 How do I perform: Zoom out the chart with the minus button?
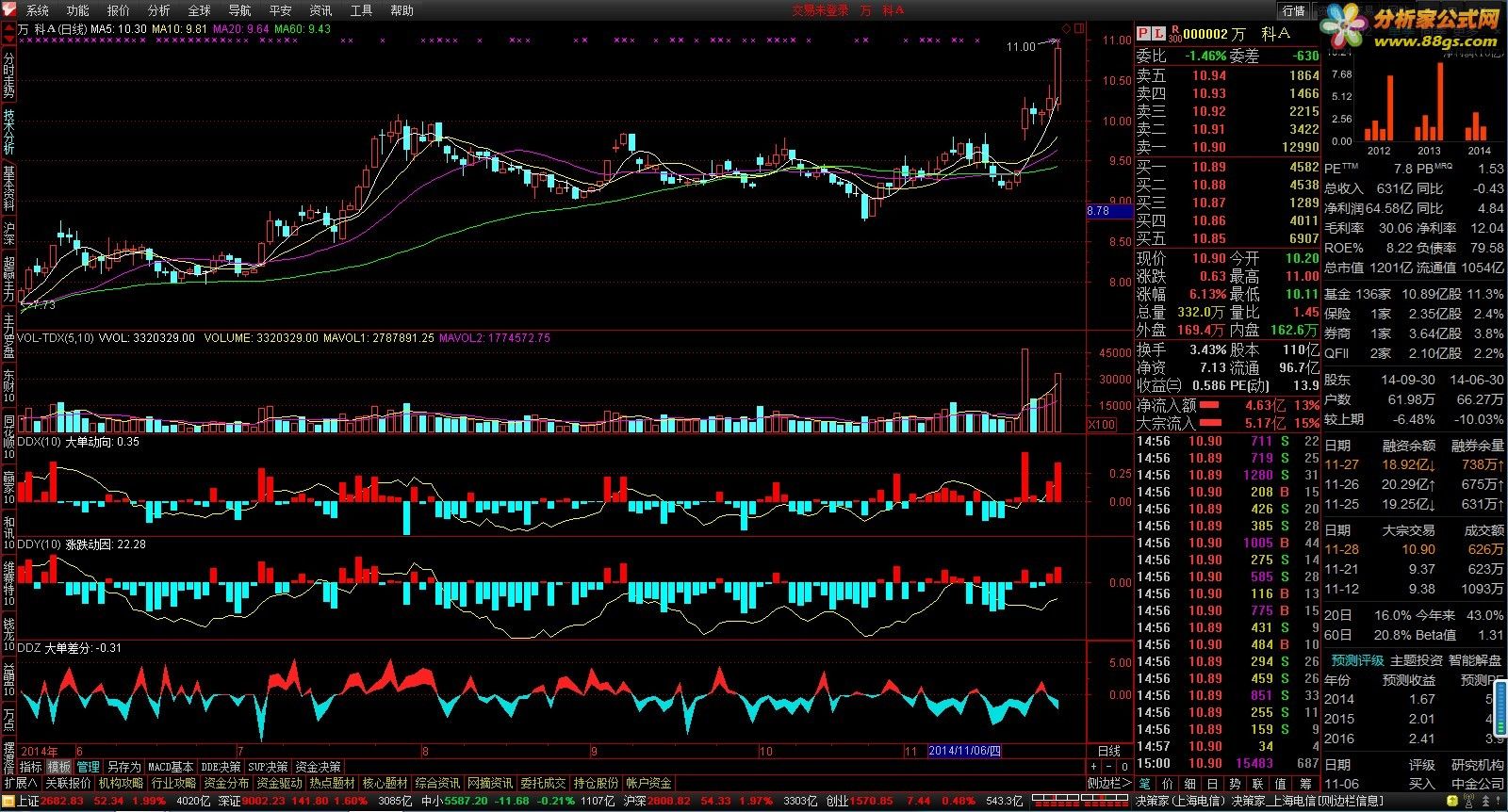point(1109,767)
